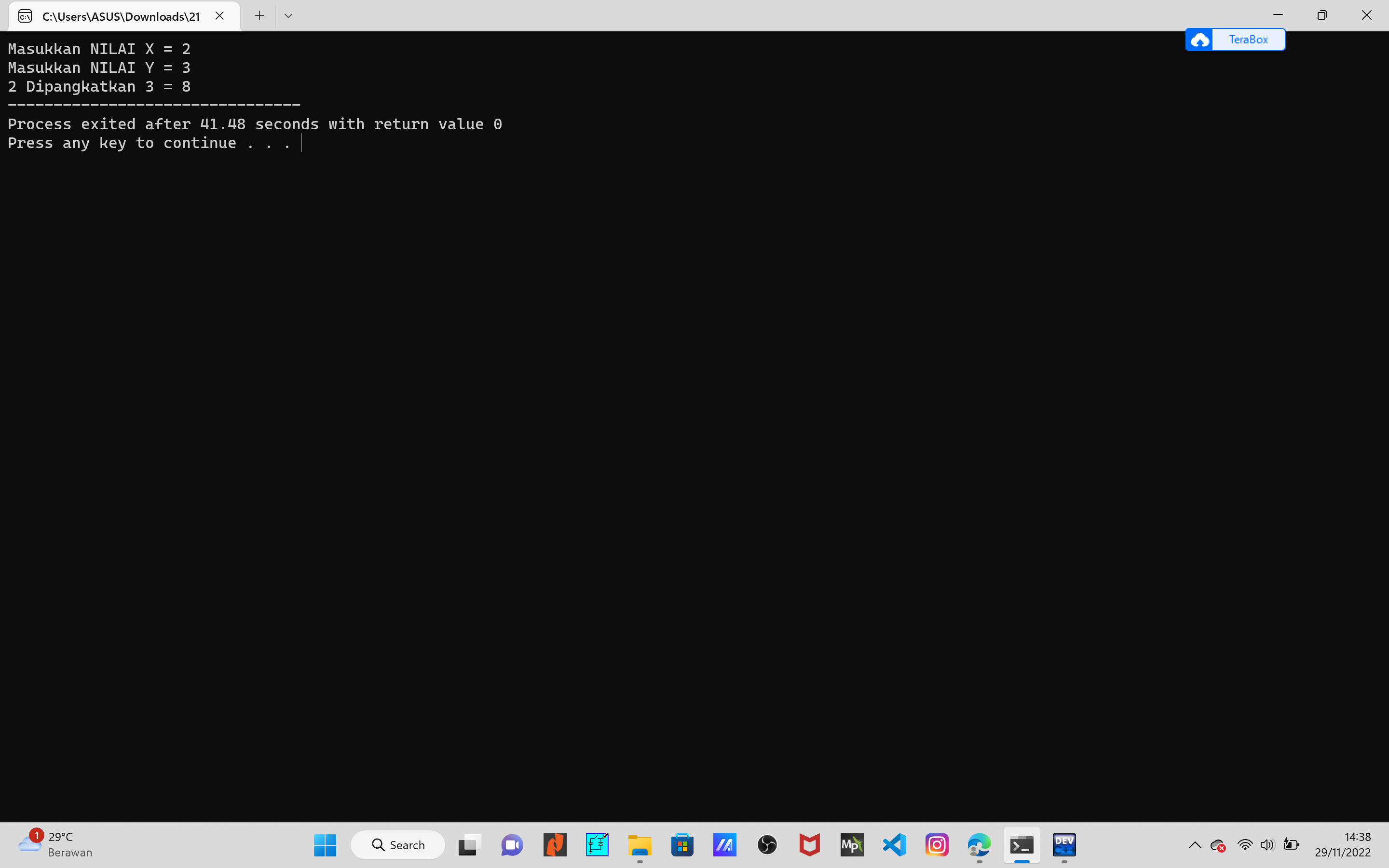Launch Dev-C++ from the taskbar

coord(1065,844)
